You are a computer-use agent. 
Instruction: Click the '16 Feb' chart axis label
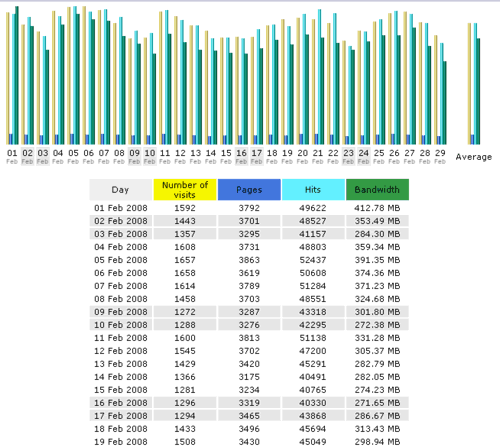click(x=241, y=156)
